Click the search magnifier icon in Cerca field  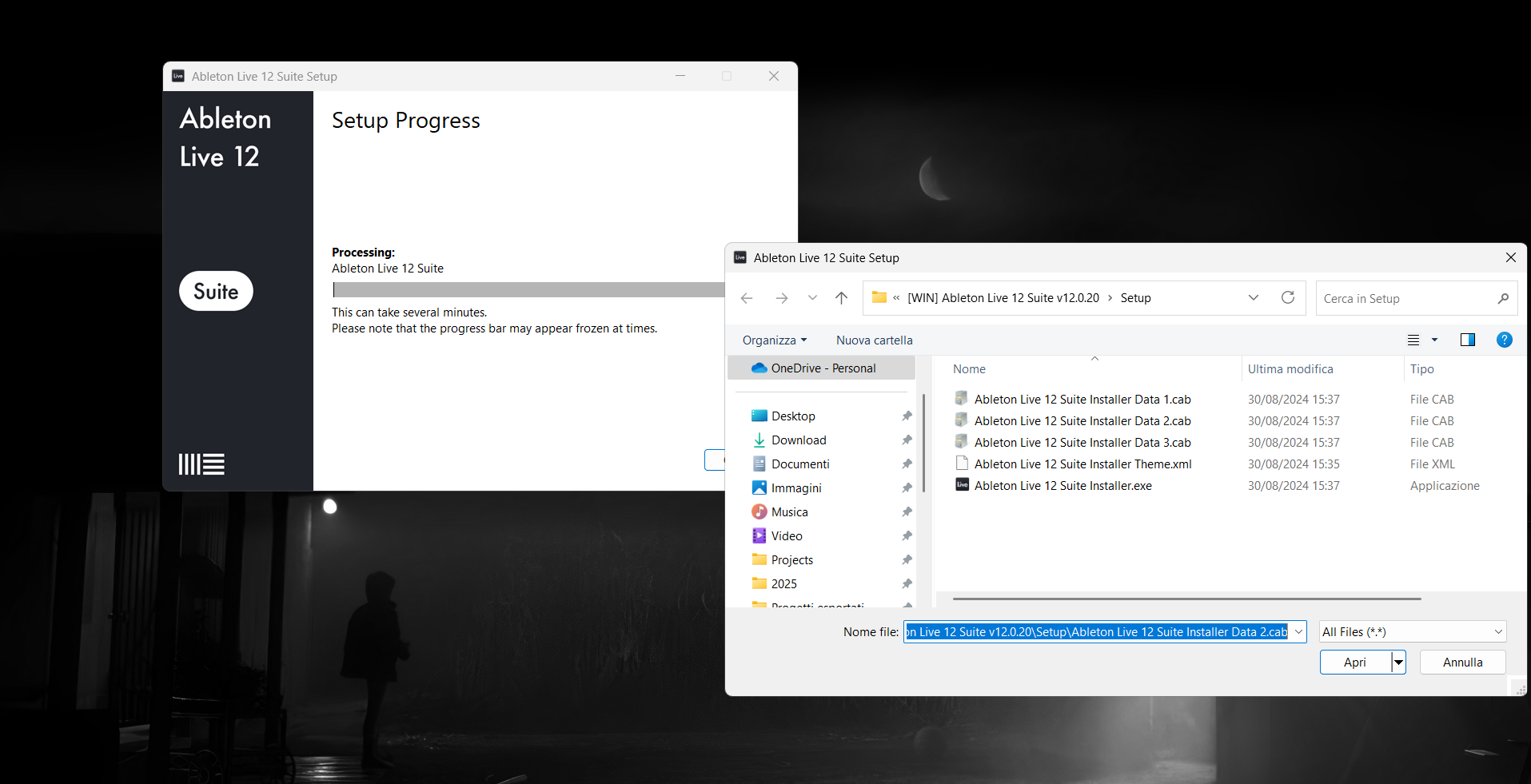(x=1503, y=298)
